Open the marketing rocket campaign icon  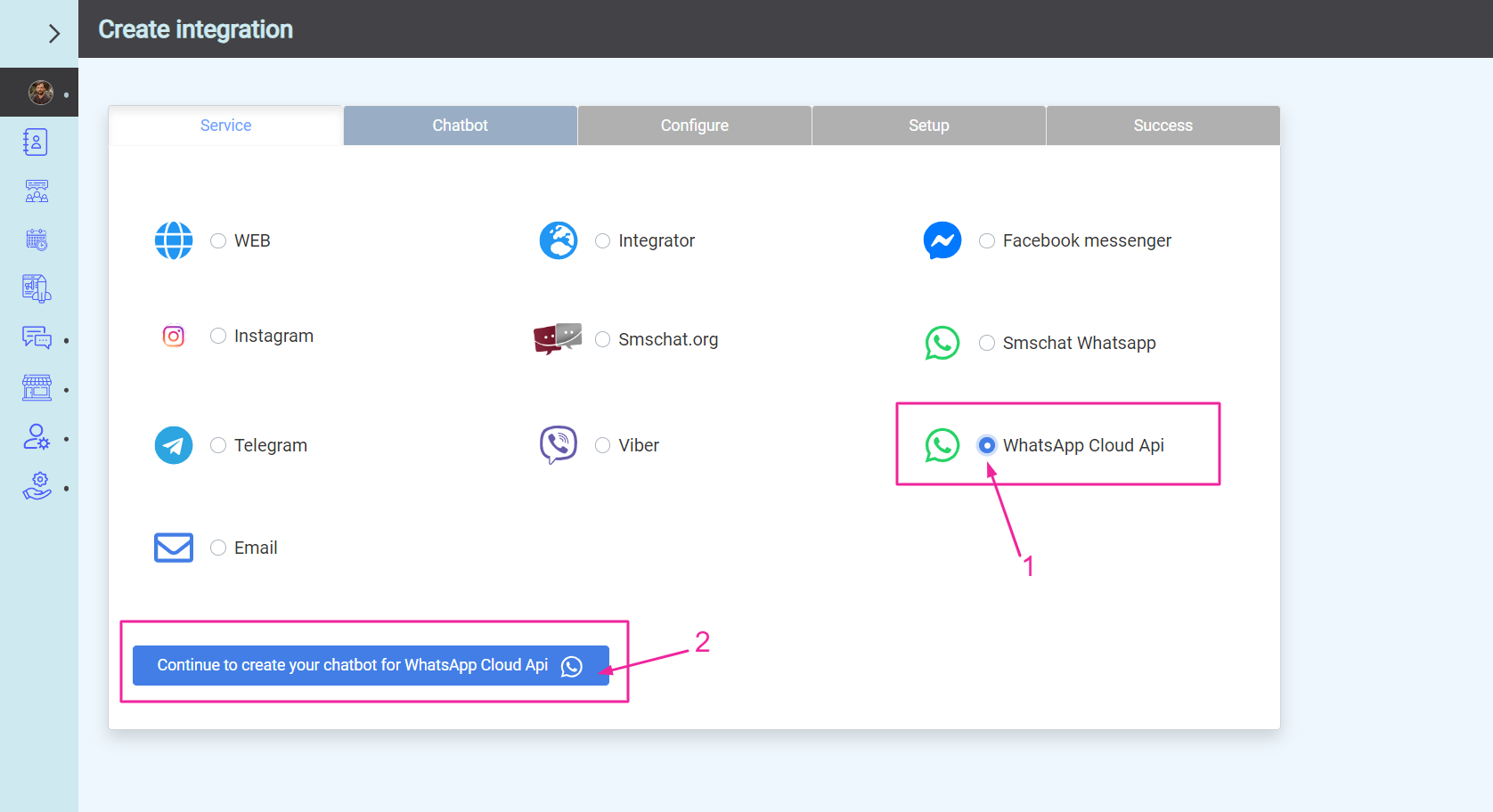click(37, 288)
